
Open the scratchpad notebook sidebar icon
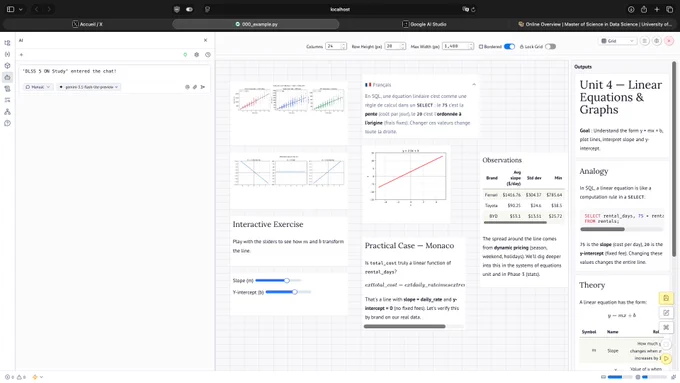(x=7, y=88)
